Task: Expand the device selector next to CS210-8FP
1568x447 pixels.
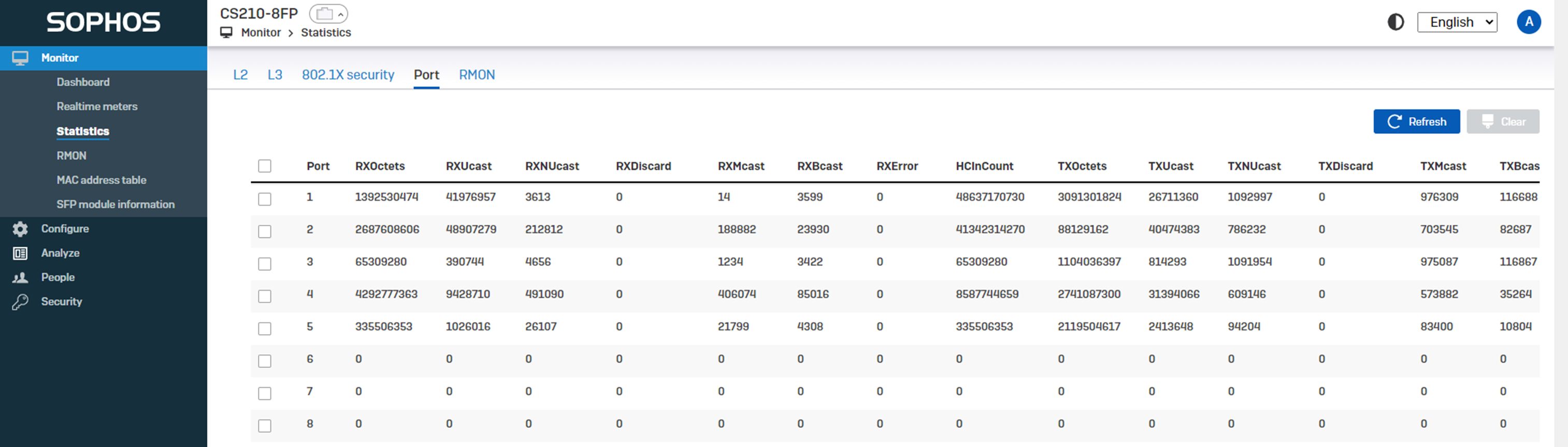Action: (329, 13)
